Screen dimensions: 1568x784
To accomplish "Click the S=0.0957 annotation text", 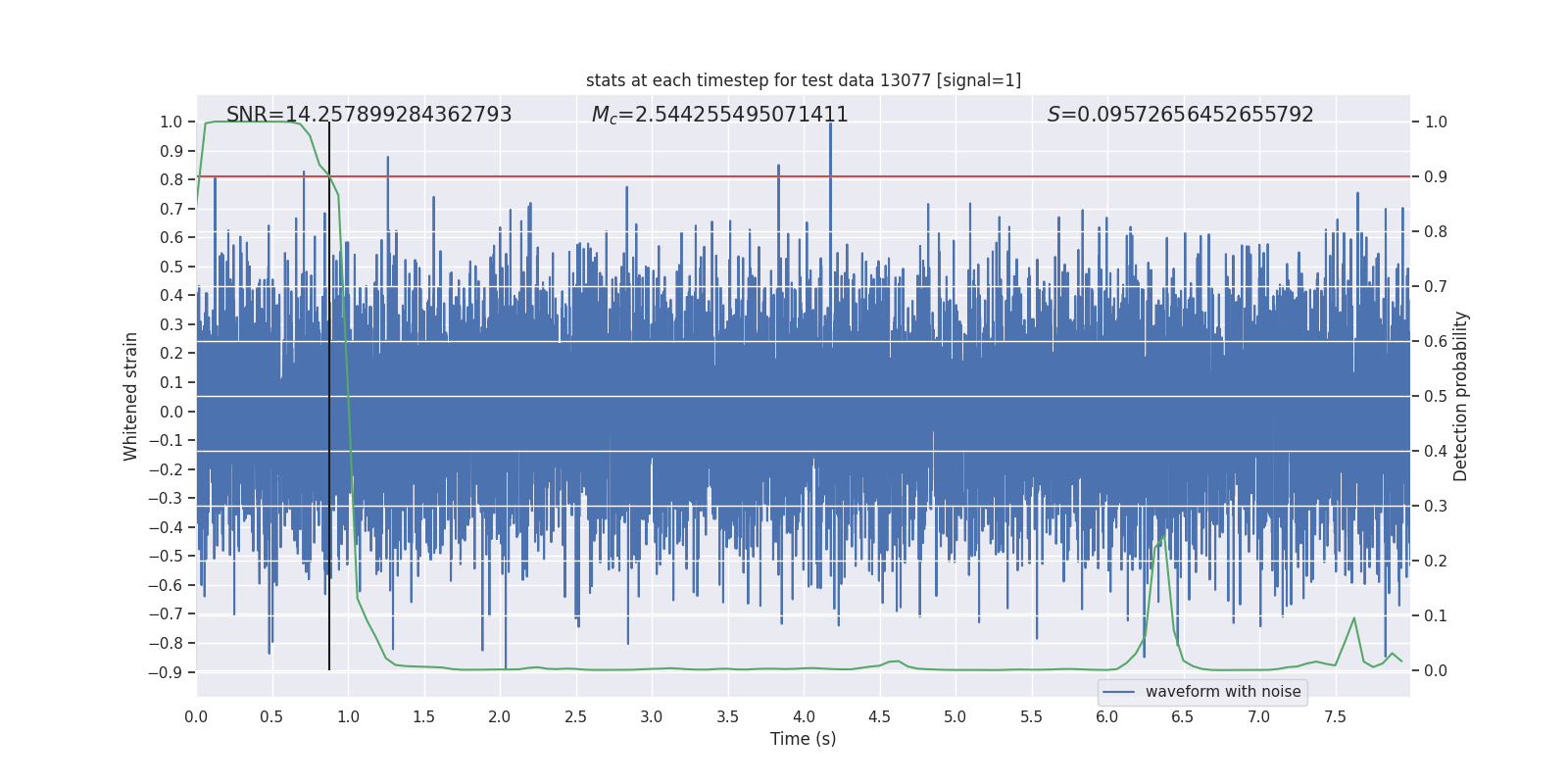I will click(x=1180, y=115).
